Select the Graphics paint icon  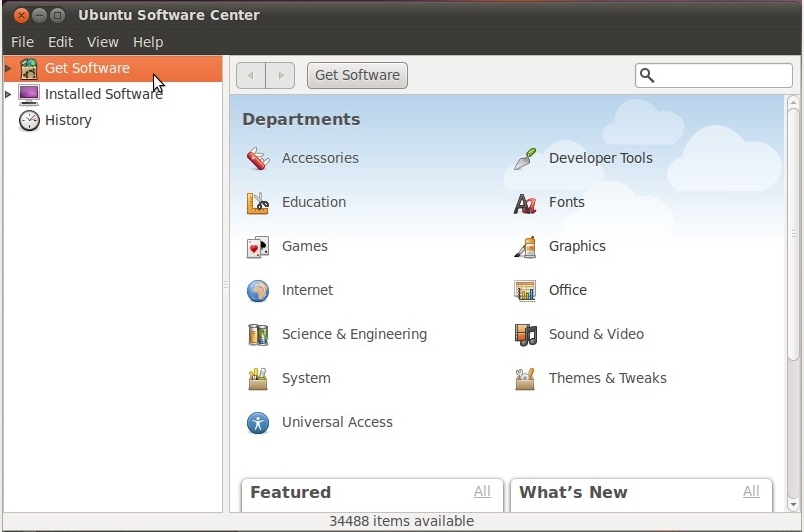click(525, 247)
